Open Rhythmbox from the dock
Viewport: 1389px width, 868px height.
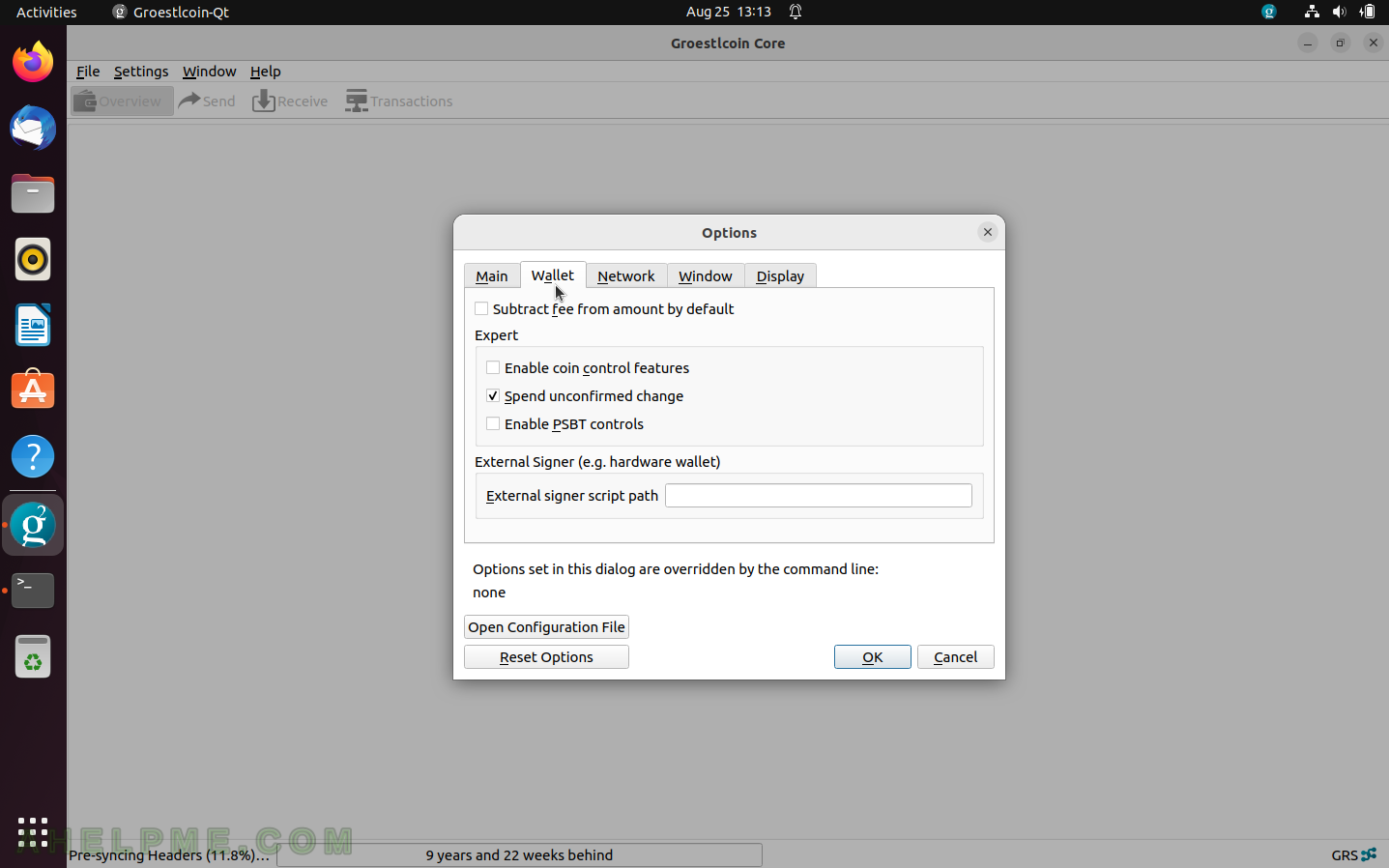click(x=33, y=259)
